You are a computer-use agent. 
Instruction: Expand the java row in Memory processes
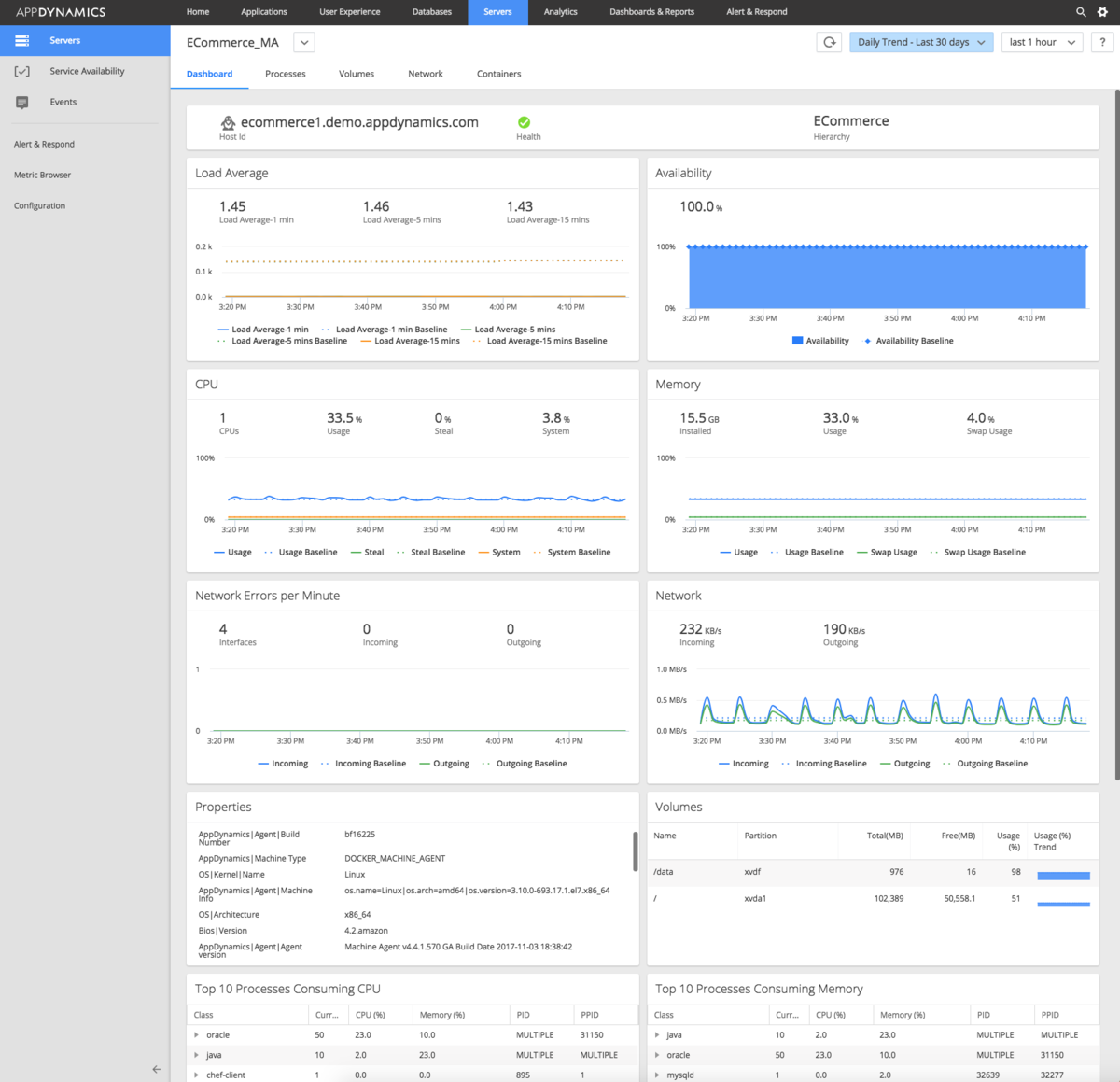pyautogui.click(x=657, y=1034)
